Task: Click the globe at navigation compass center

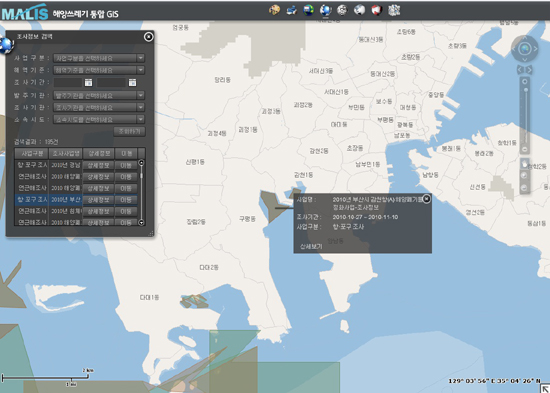Action: (524, 49)
